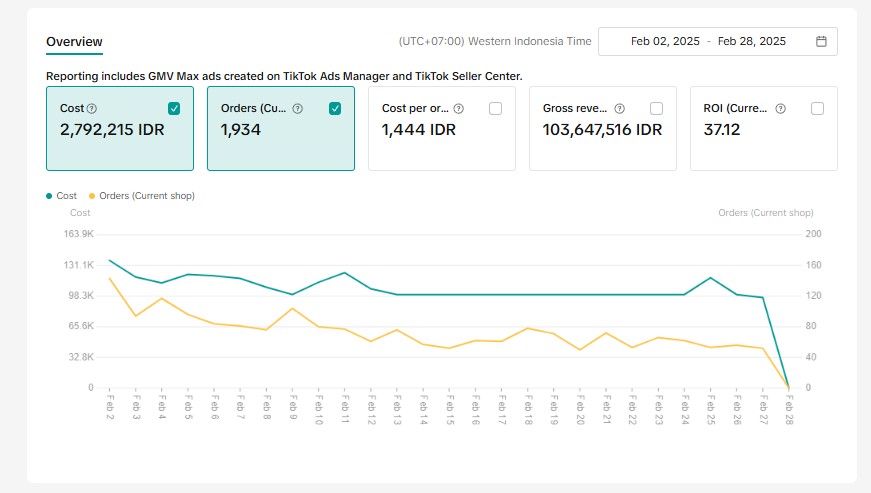The image size is (871, 493).
Task: Enable the ROI metric checkbox
Action: [x=817, y=109]
